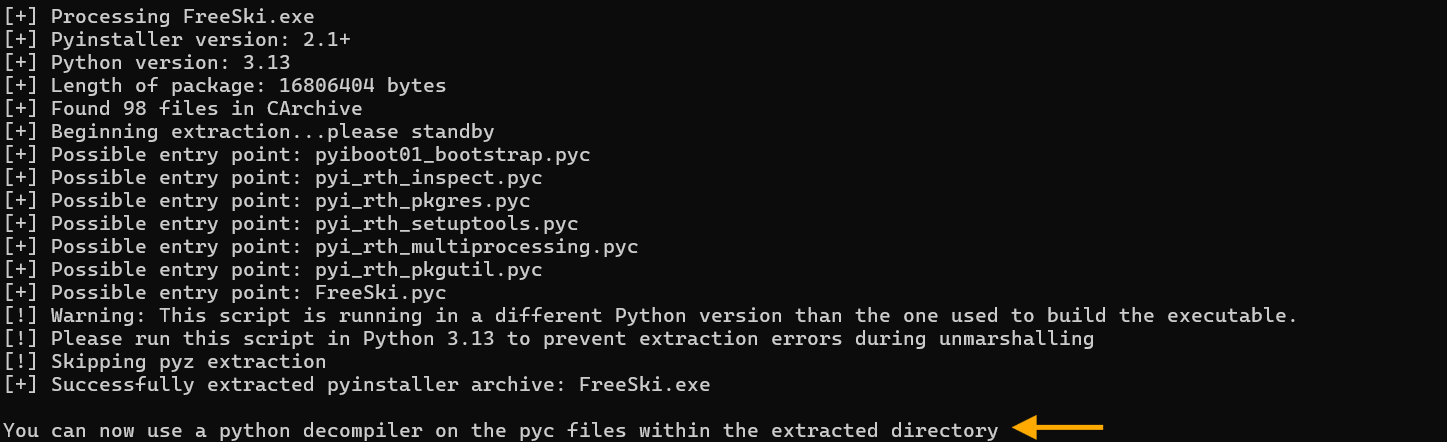Click the "Please run this script in Python 3.13" line

(572, 339)
